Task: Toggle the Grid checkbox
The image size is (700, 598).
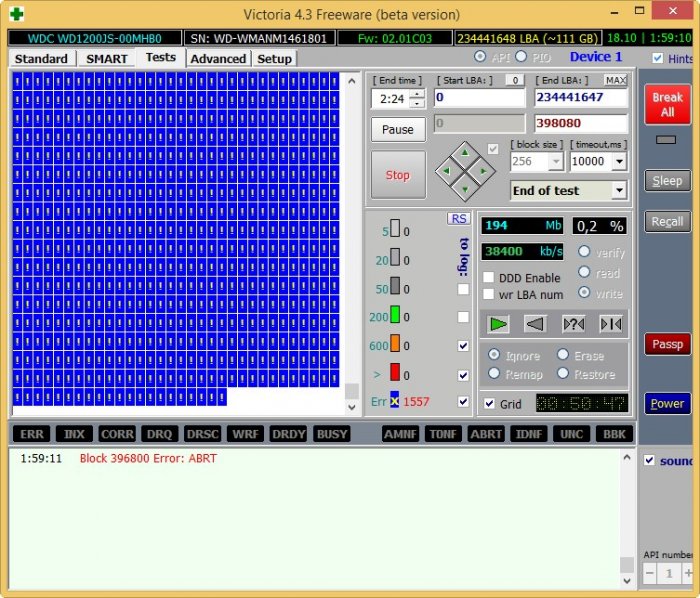Action: (x=489, y=403)
